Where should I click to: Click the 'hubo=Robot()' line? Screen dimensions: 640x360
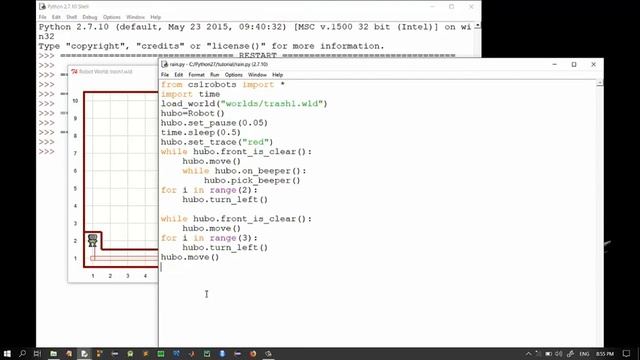point(193,113)
